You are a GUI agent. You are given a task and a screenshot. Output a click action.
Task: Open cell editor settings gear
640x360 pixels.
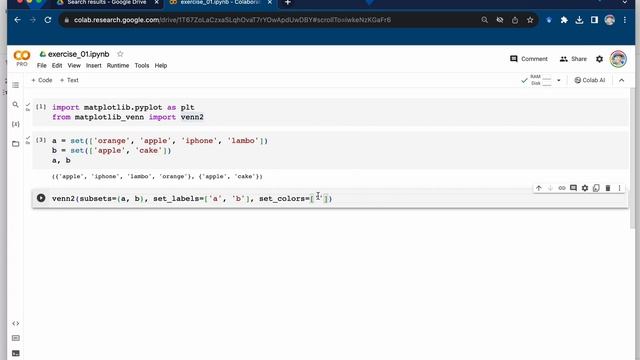click(x=584, y=188)
